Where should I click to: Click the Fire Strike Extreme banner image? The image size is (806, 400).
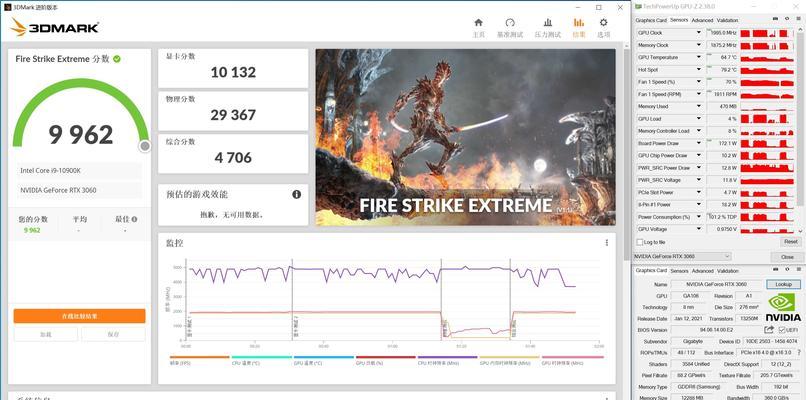point(465,137)
